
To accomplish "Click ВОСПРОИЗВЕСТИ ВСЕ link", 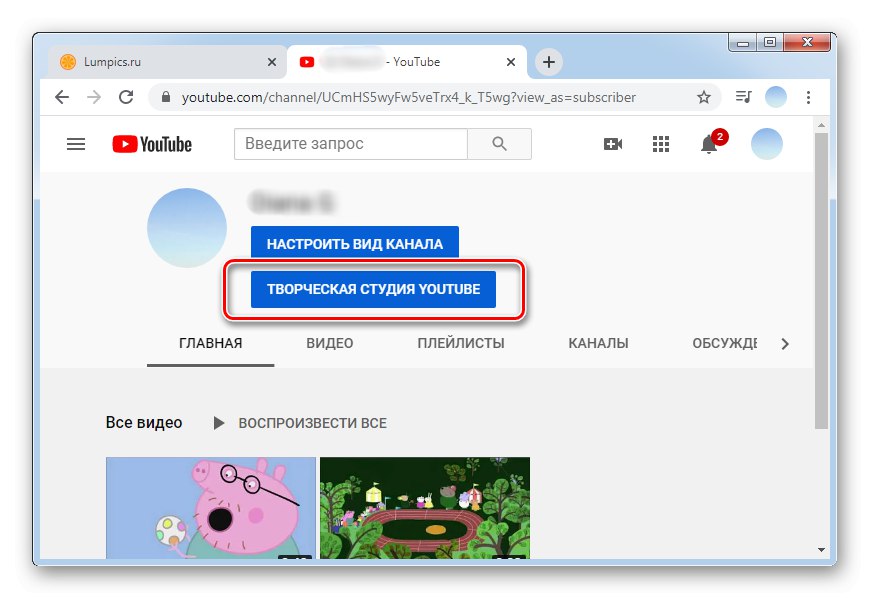I will click(312, 423).
